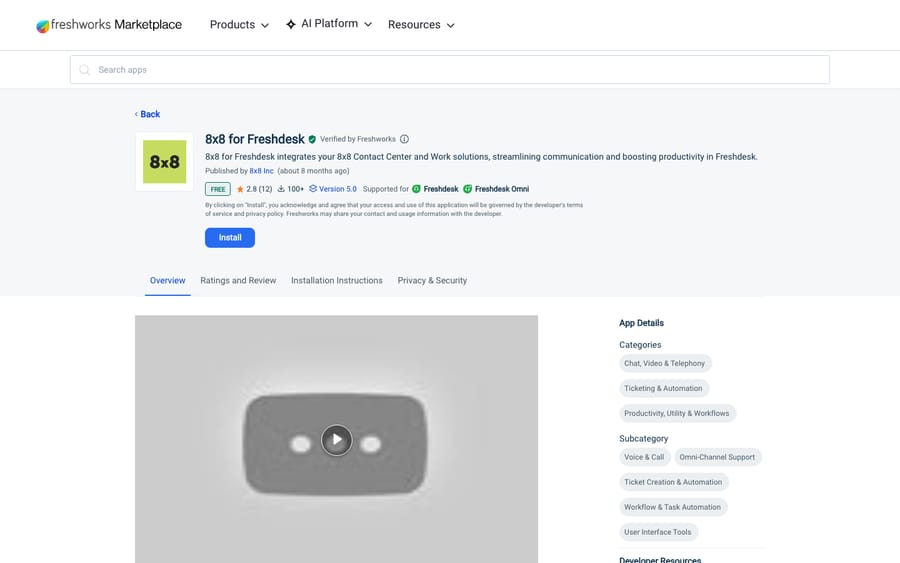
Task: Select Workflow & Task Automation subcategory
Action: [673, 507]
